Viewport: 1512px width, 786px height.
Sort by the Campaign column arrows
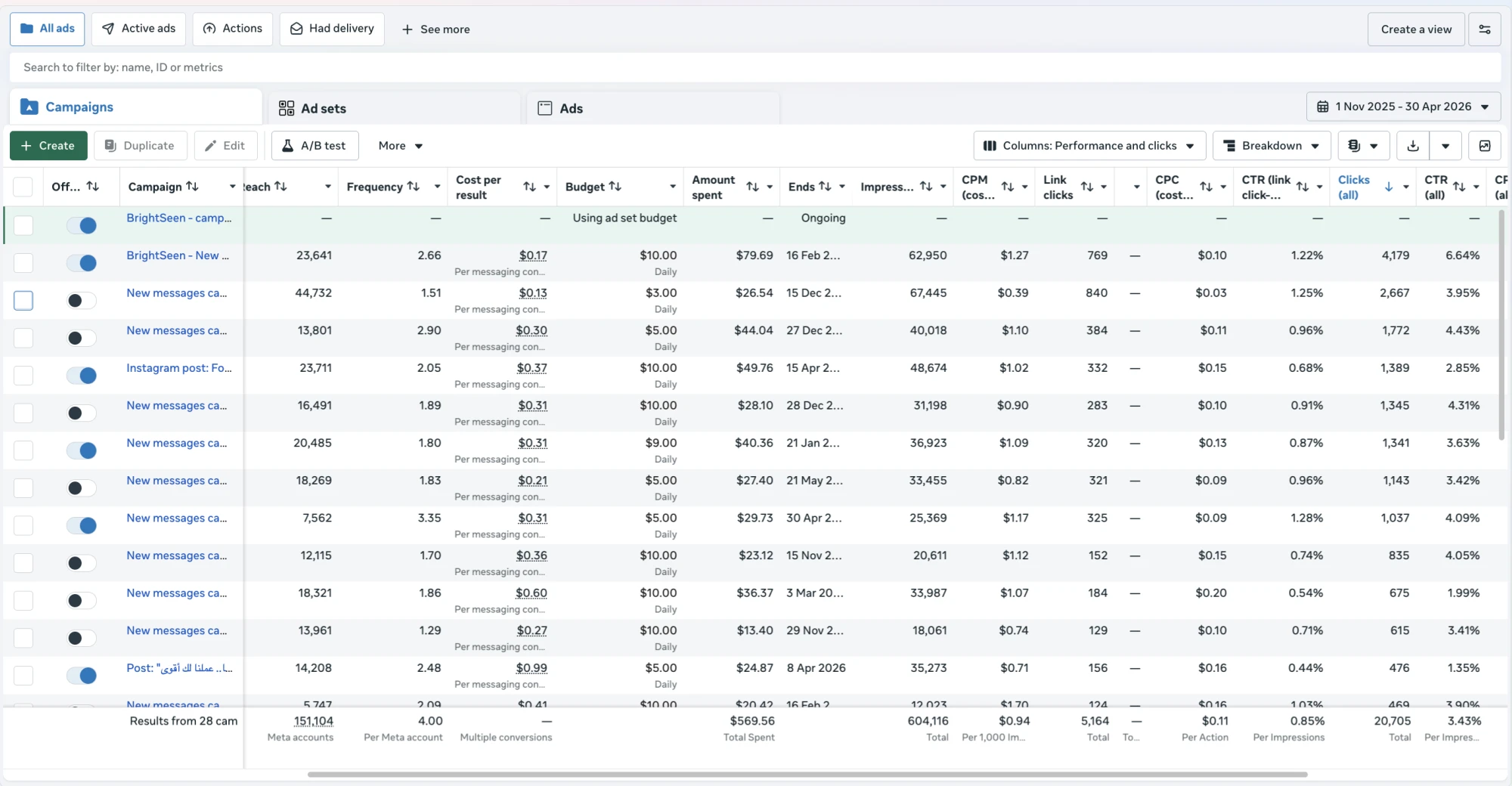(192, 187)
